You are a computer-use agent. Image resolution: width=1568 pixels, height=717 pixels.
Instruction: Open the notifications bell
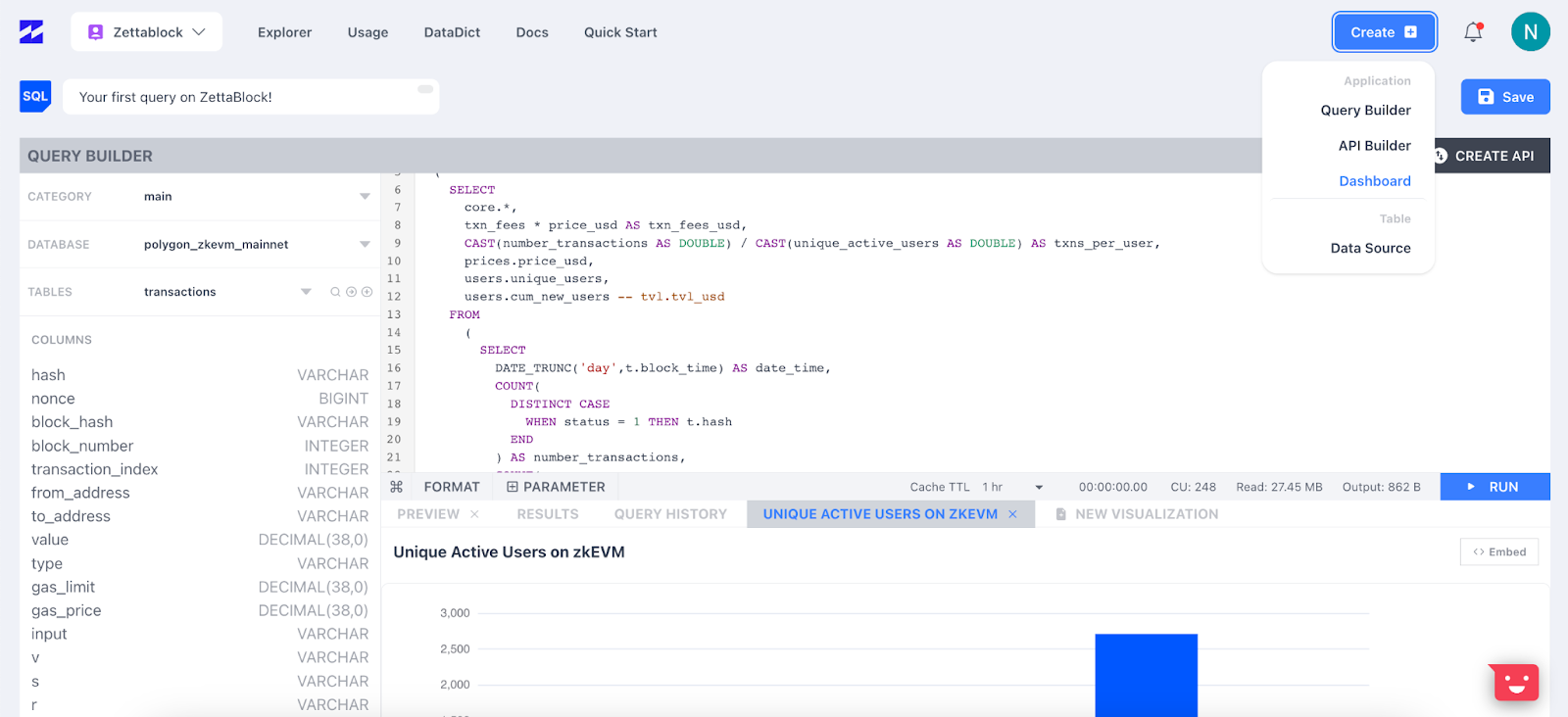click(x=1473, y=32)
